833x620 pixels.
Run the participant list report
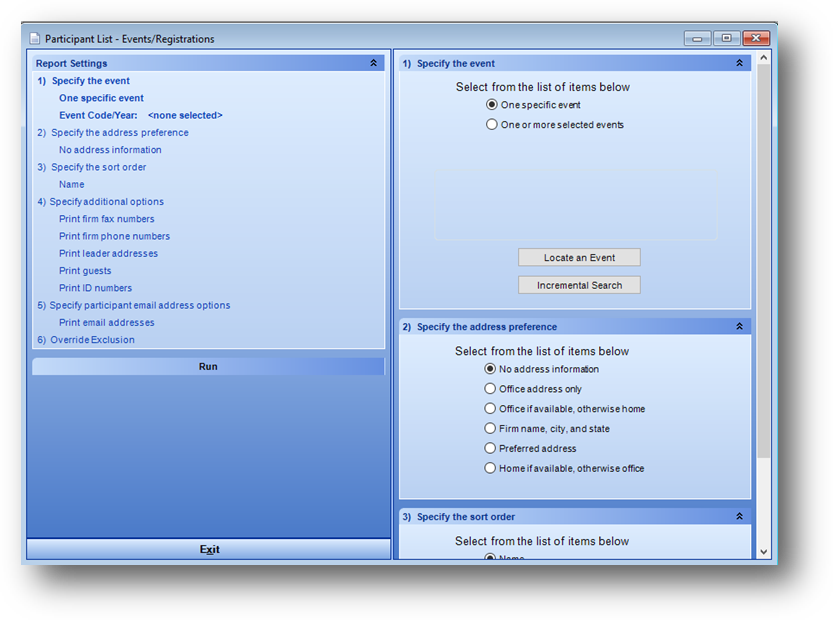coord(208,367)
